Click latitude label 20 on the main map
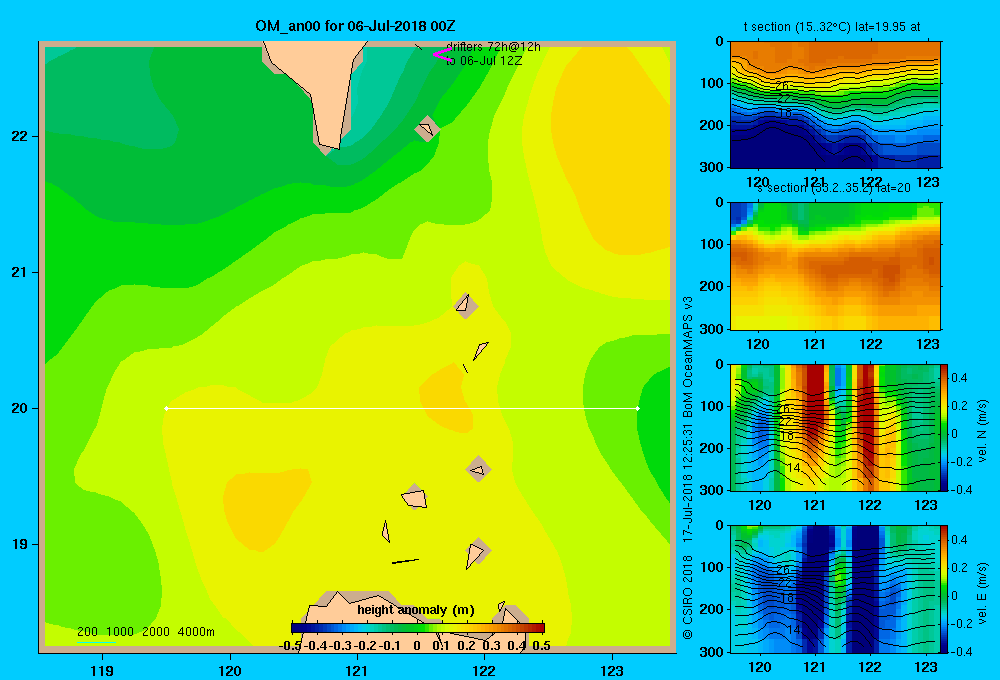 20,408
